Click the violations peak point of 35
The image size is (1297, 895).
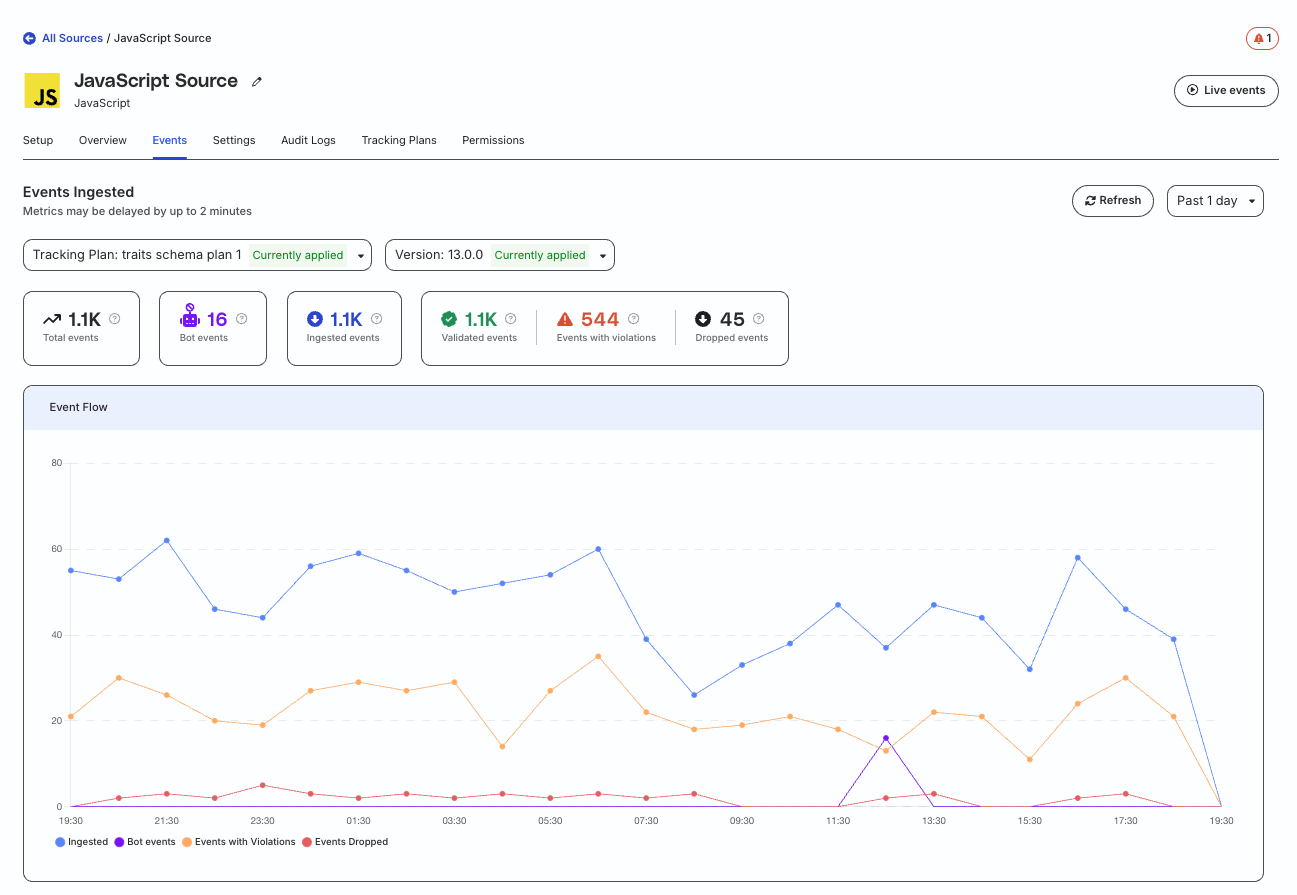pos(598,656)
